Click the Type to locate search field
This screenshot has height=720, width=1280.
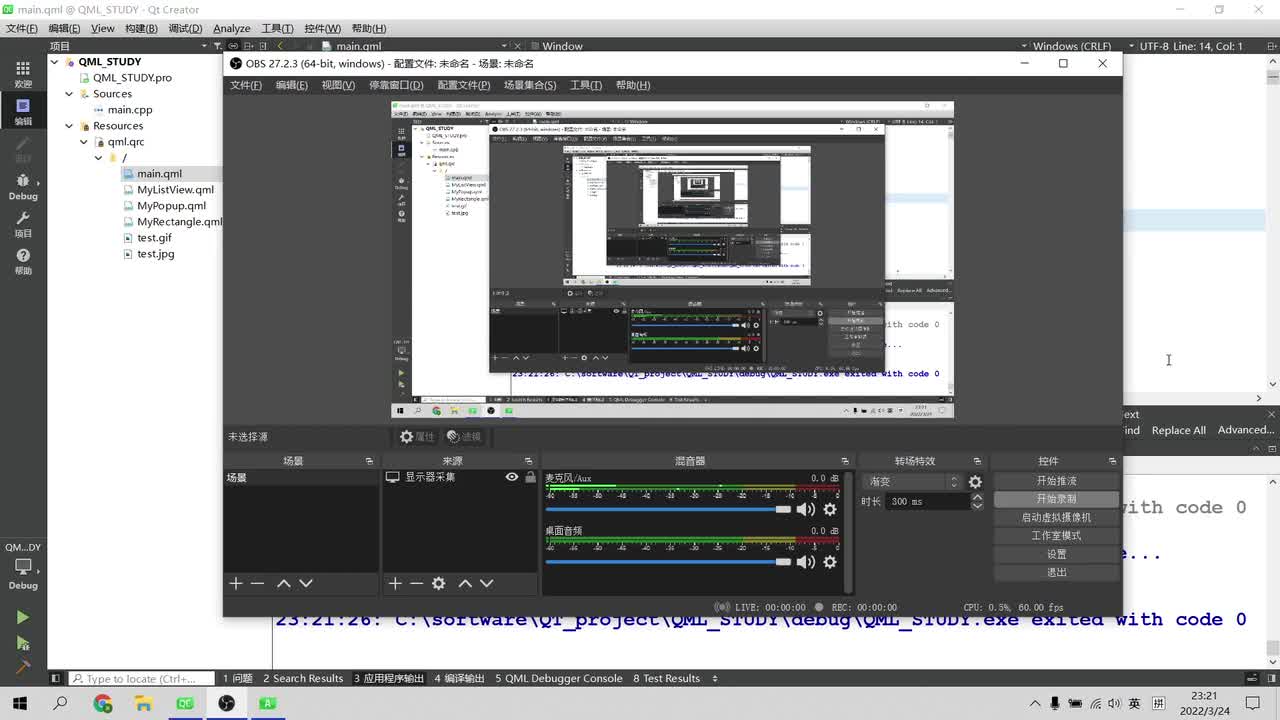142,678
